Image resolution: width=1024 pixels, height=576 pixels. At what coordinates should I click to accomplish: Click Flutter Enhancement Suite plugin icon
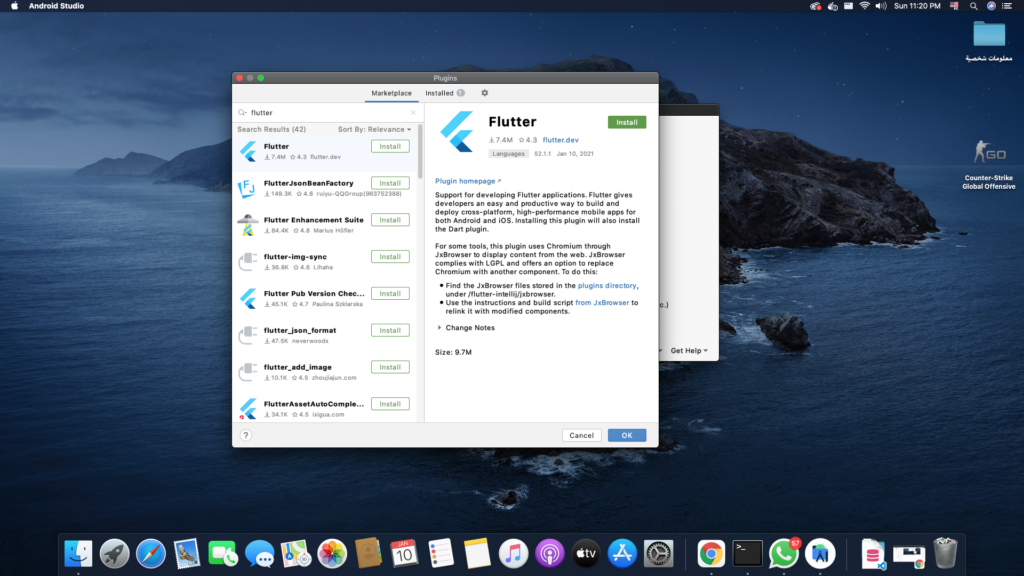click(x=247, y=225)
